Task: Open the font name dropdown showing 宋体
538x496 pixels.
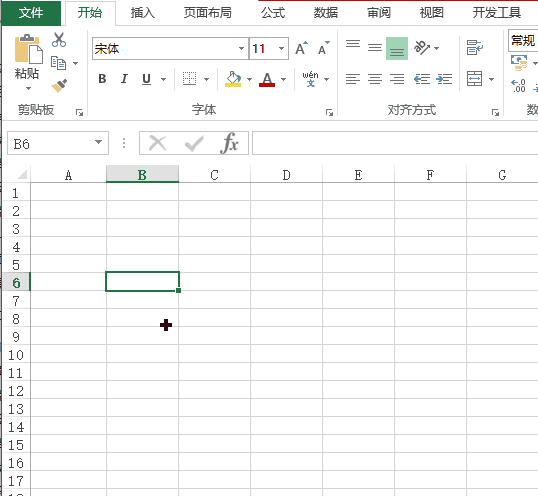Action: [242, 48]
